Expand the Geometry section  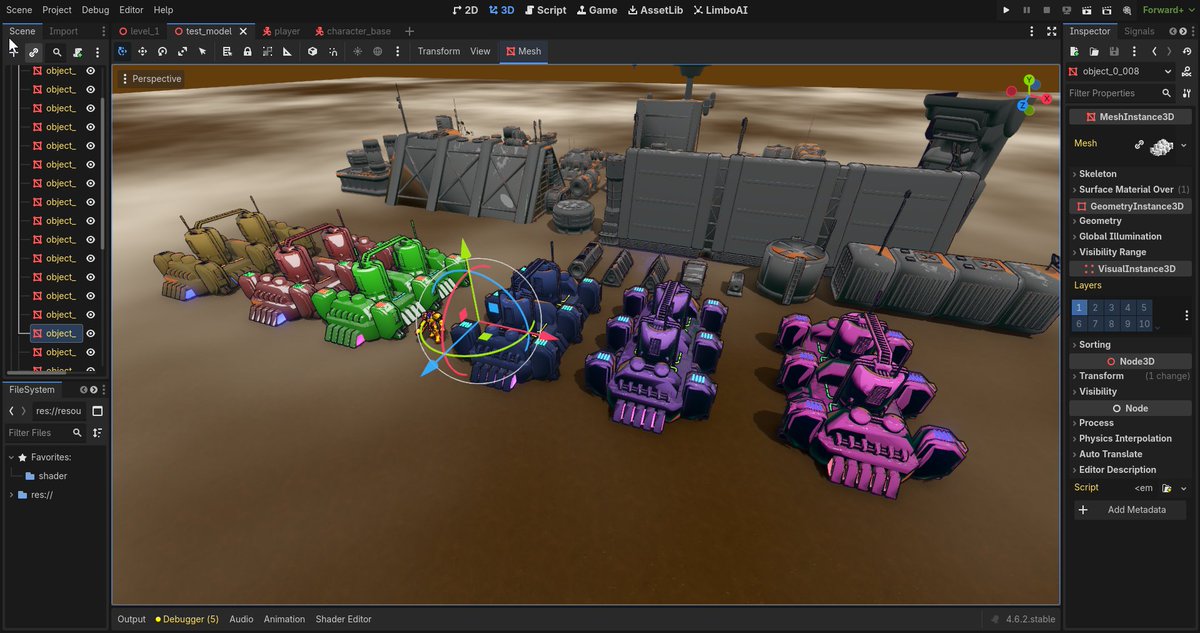[x=1130, y=221]
